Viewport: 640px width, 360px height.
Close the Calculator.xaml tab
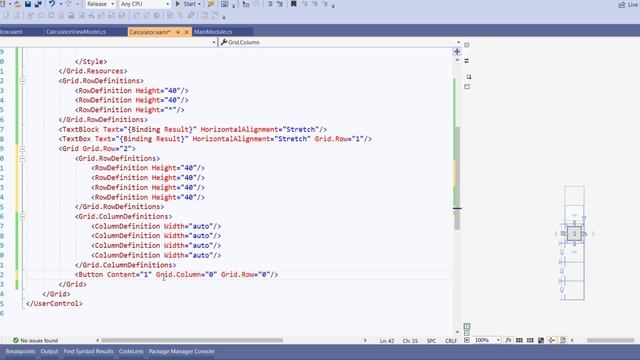pos(187,32)
